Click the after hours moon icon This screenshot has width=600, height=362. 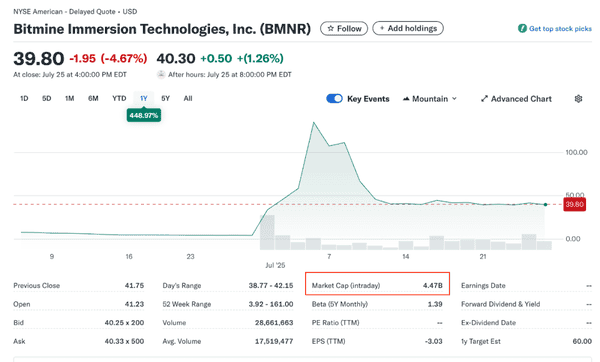pyautogui.click(x=161, y=75)
